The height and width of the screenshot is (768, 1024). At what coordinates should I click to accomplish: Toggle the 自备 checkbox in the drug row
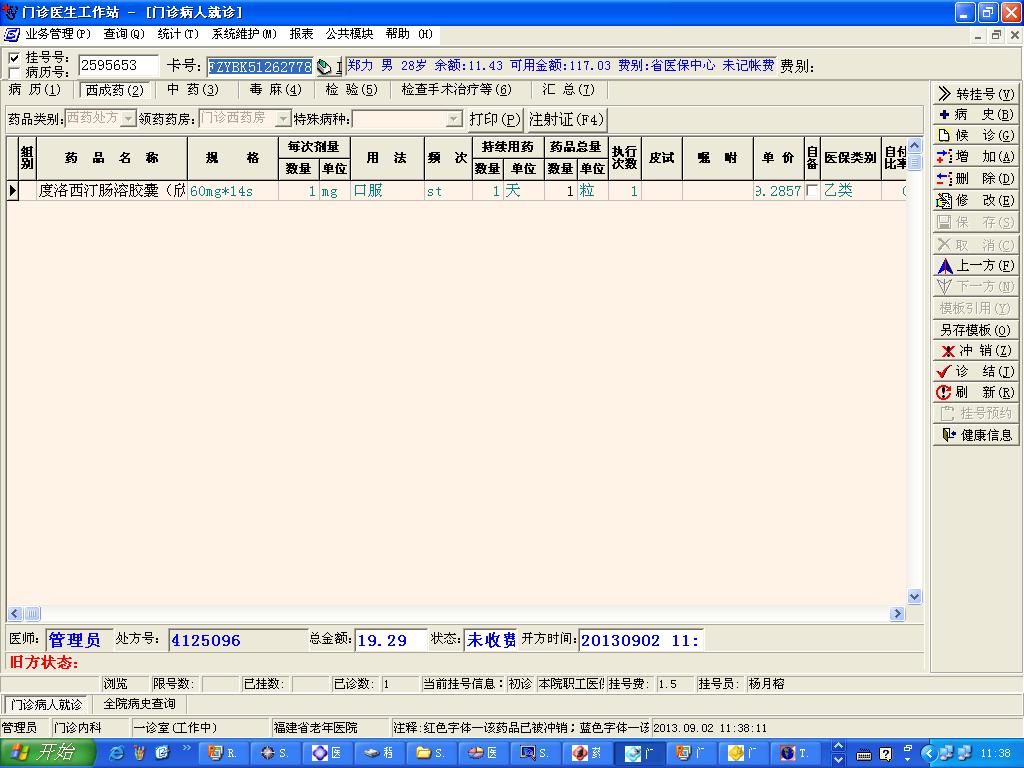point(812,190)
